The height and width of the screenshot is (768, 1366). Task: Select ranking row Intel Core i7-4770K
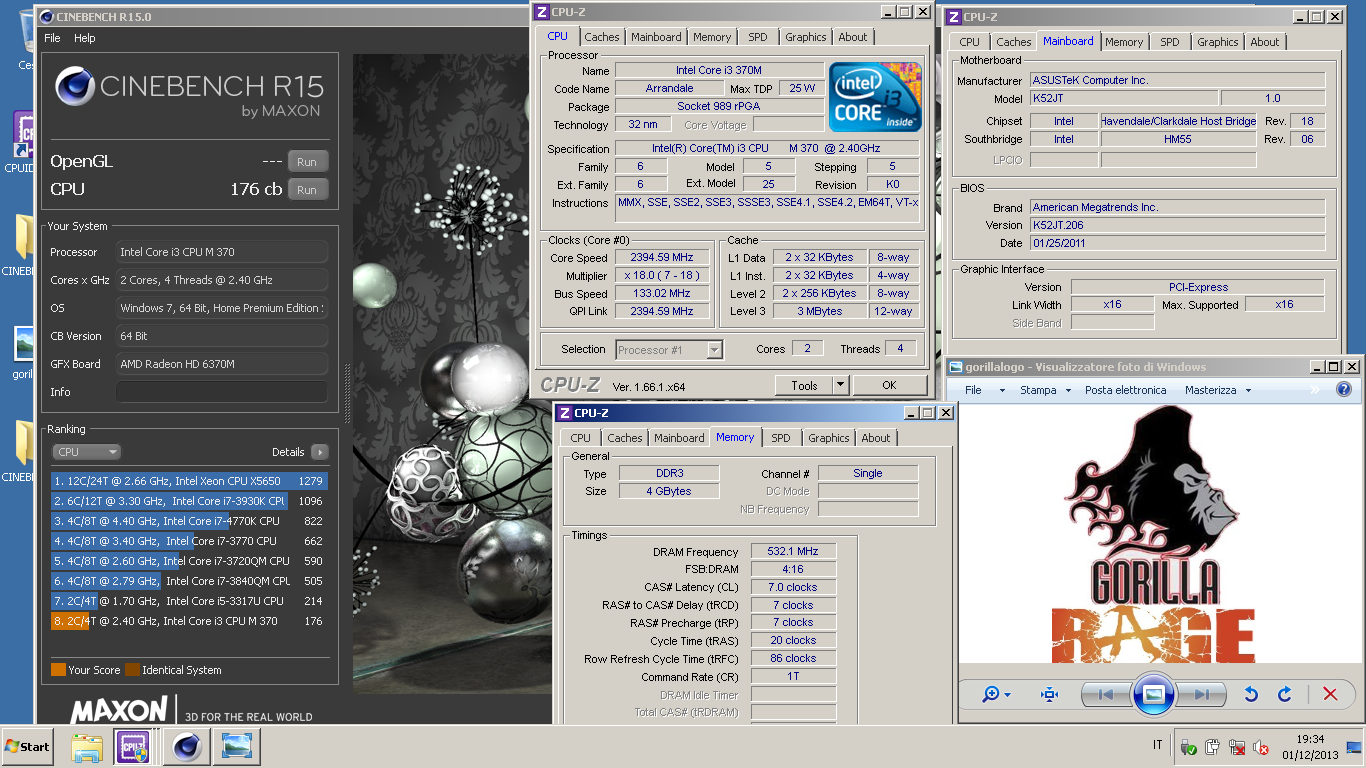coord(189,521)
